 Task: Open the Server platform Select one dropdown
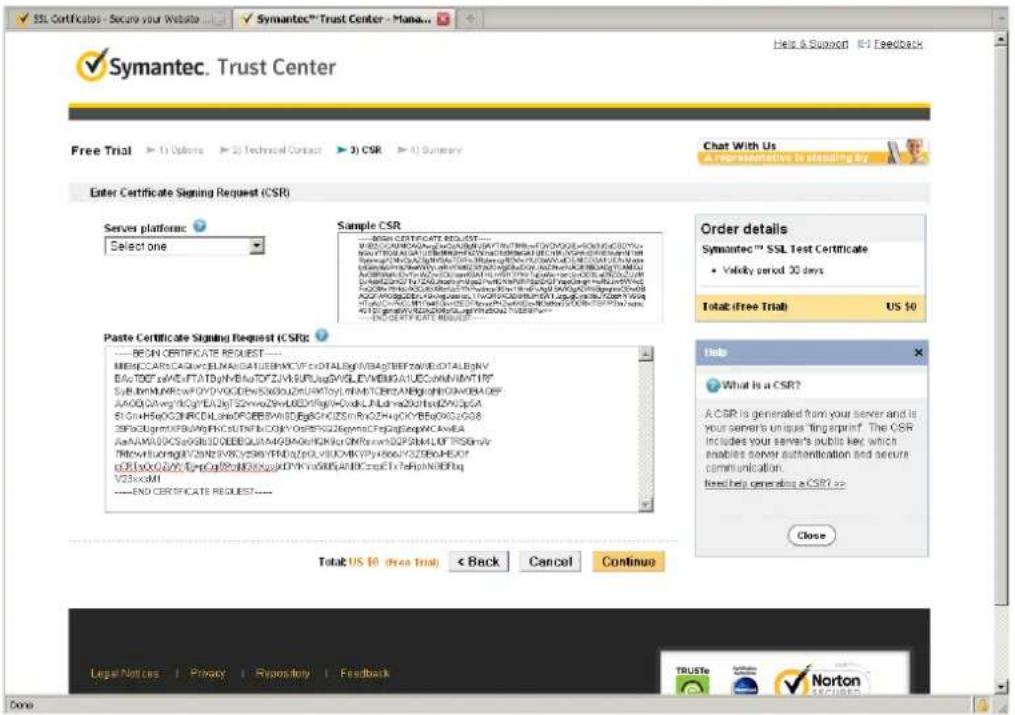pyautogui.click(x=184, y=246)
